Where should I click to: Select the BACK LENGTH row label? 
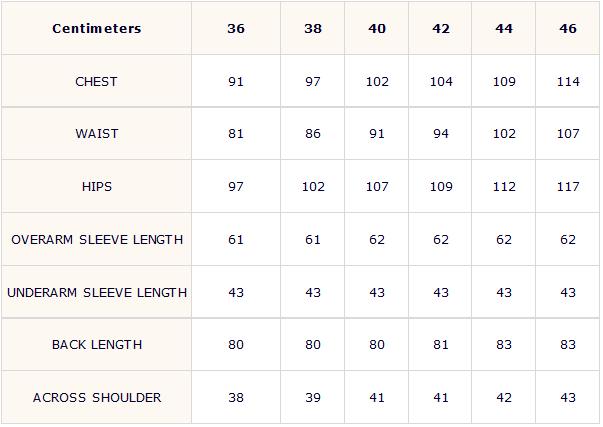97,345
